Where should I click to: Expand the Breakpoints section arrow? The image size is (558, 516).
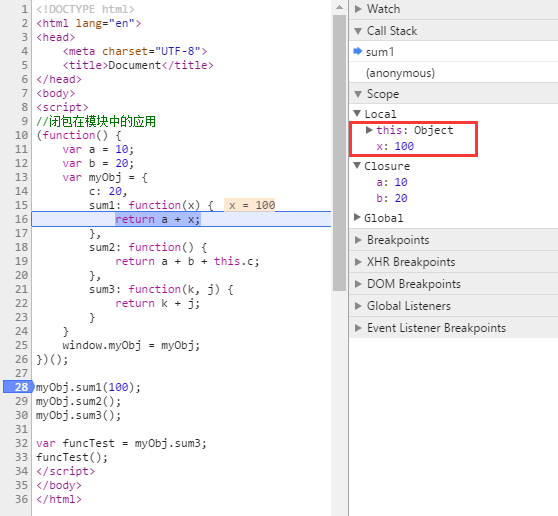coord(358,240)
